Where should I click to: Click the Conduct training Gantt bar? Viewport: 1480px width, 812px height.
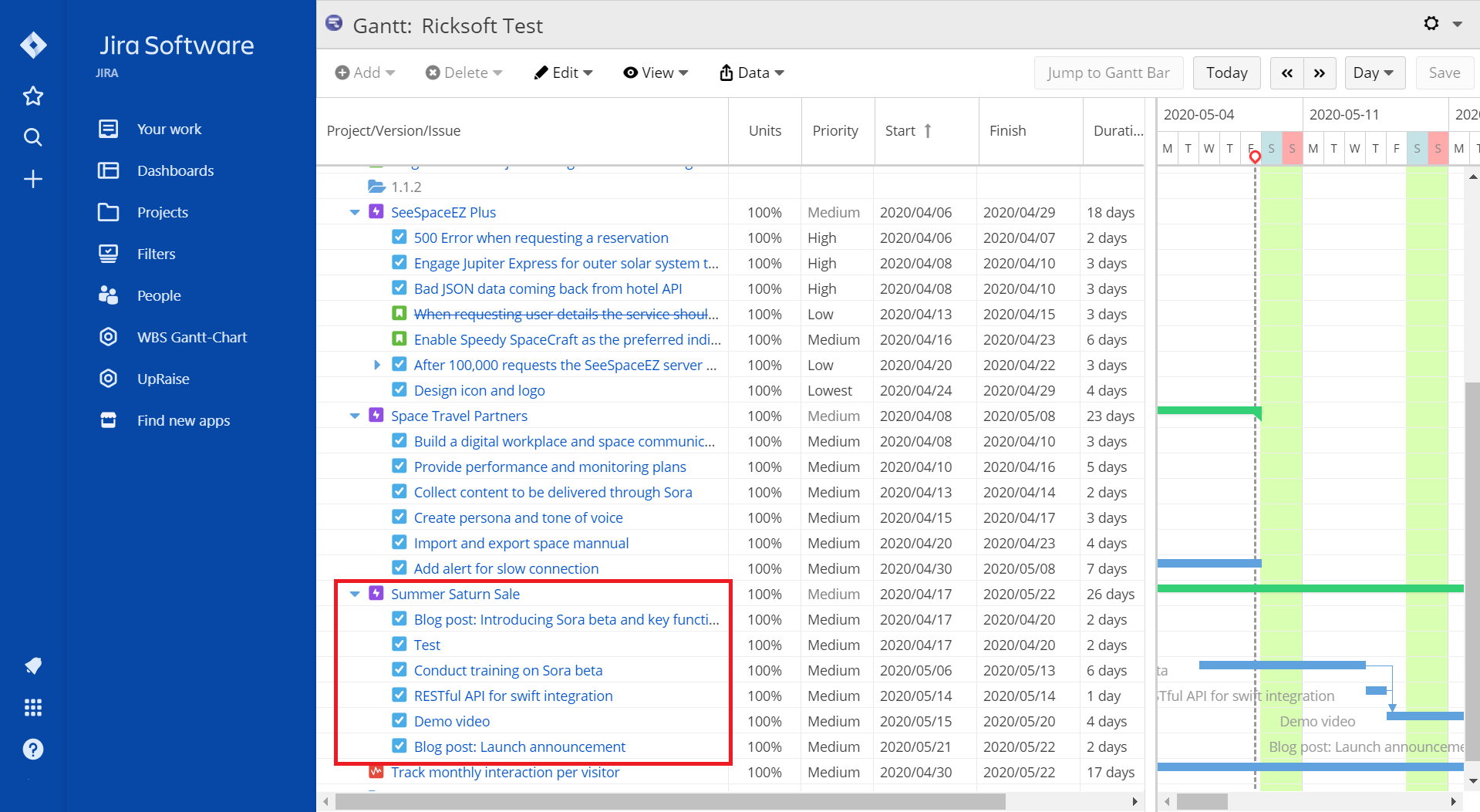[x=1282, y=665]
